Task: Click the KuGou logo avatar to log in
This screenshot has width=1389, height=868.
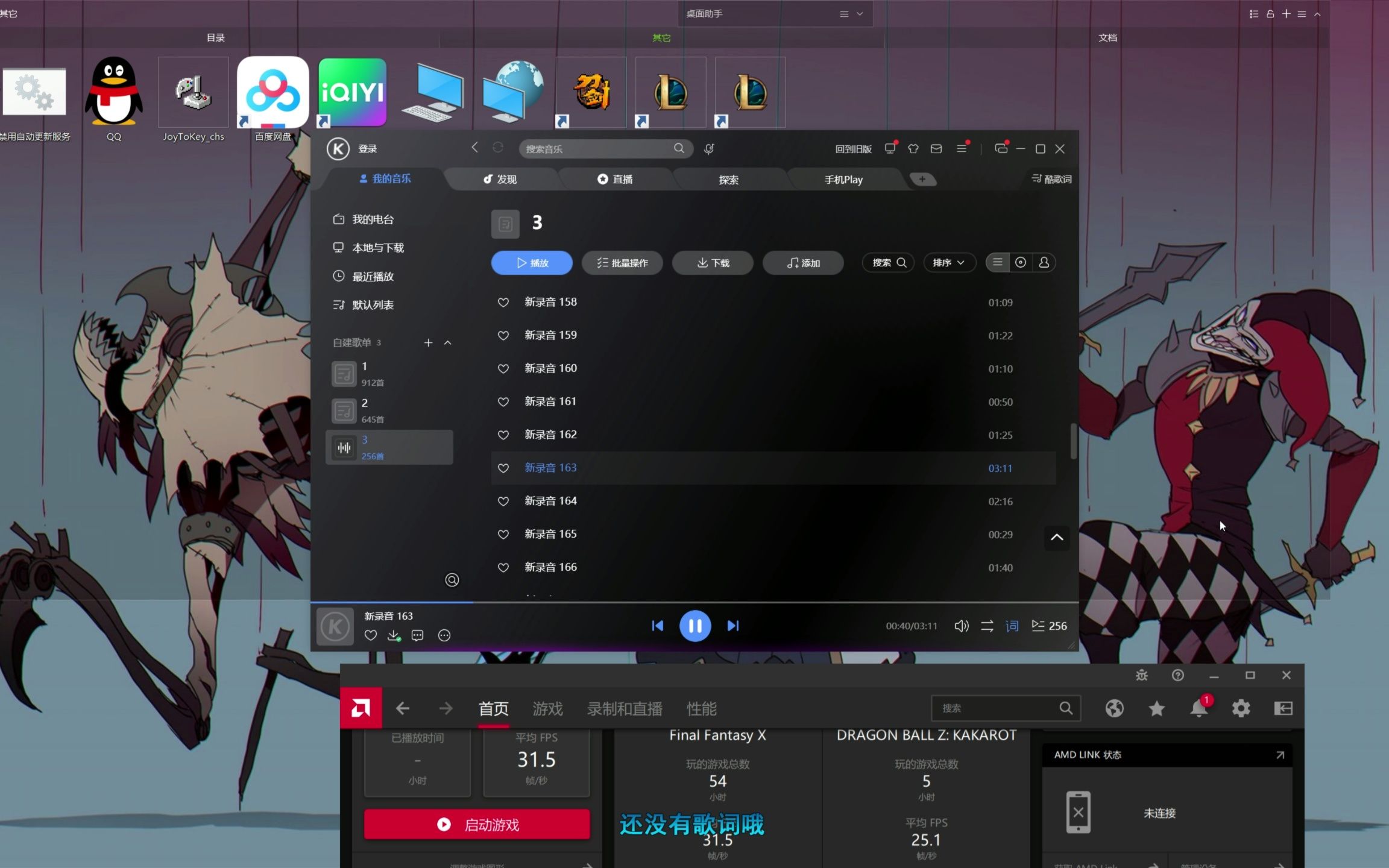Action: [x=338, y=148]
